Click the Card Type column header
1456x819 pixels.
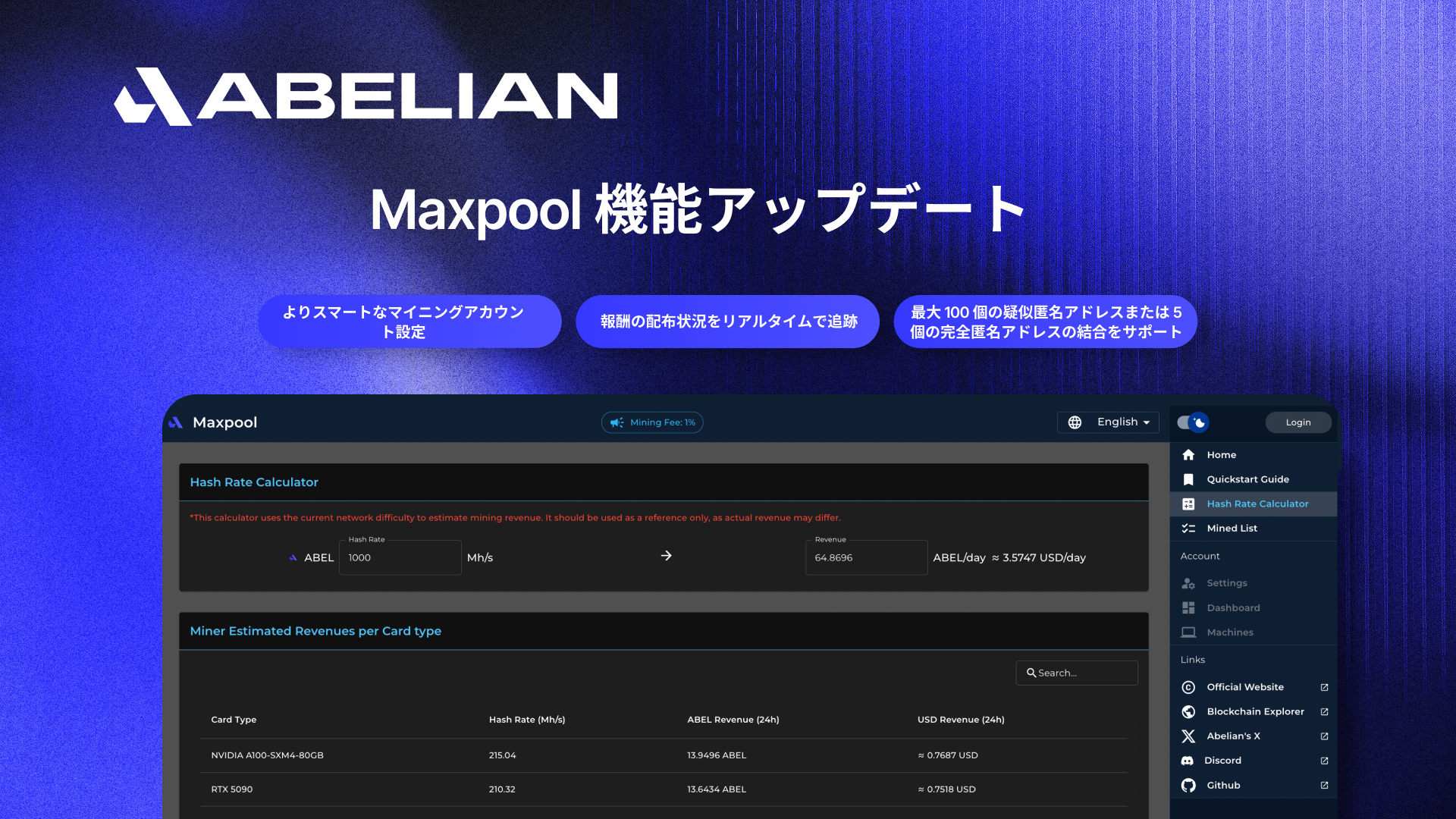234,720
